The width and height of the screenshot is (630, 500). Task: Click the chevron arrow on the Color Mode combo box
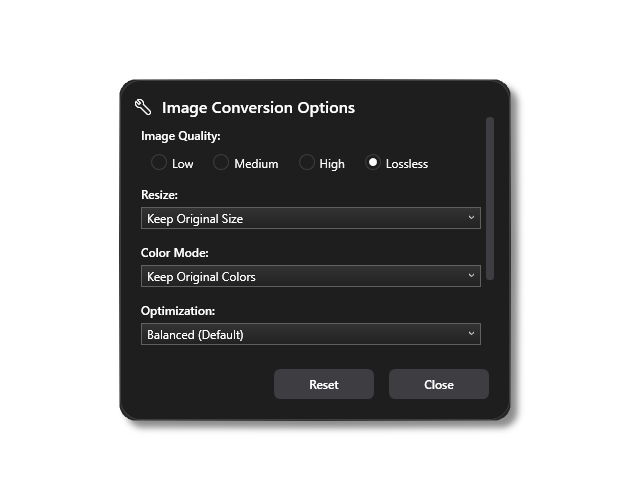(x=471, y=275)
